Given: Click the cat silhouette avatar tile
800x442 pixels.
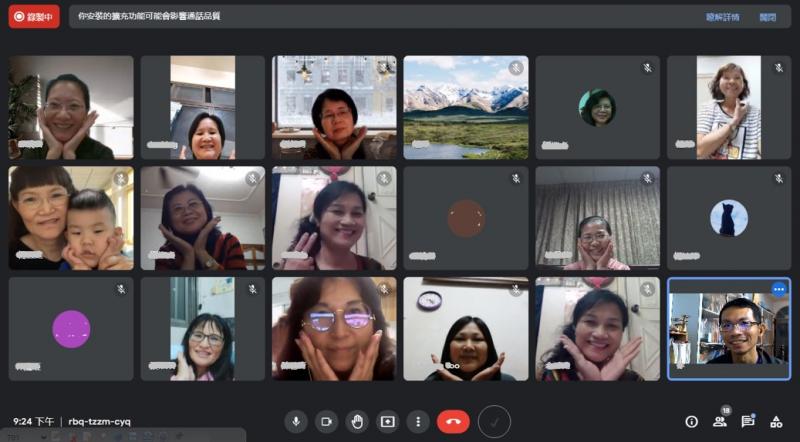Looking at the screenshot, I should pyautogui.click(x=729, y=218).
